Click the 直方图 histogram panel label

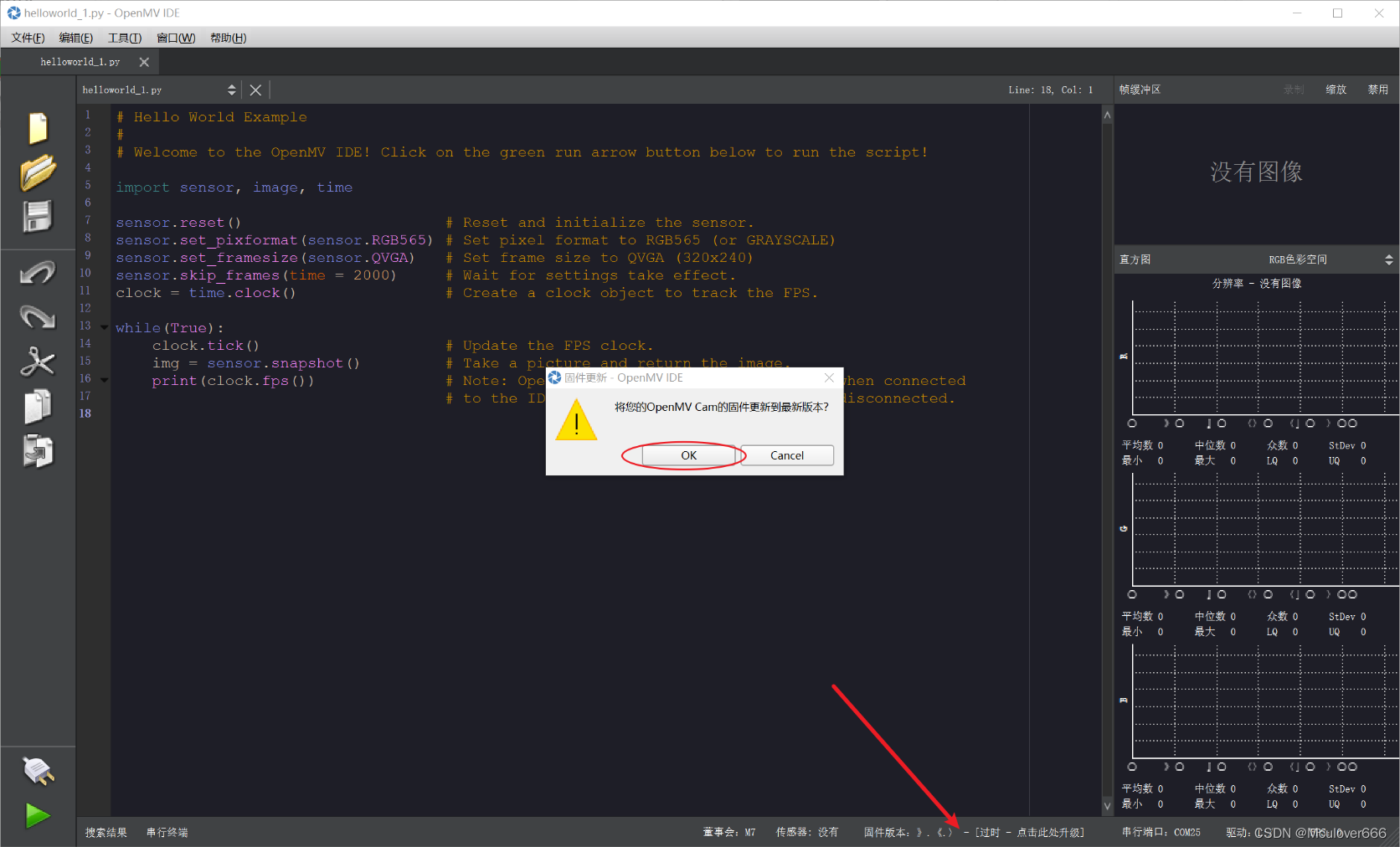pyautogui.click(x=1135, y=259)
